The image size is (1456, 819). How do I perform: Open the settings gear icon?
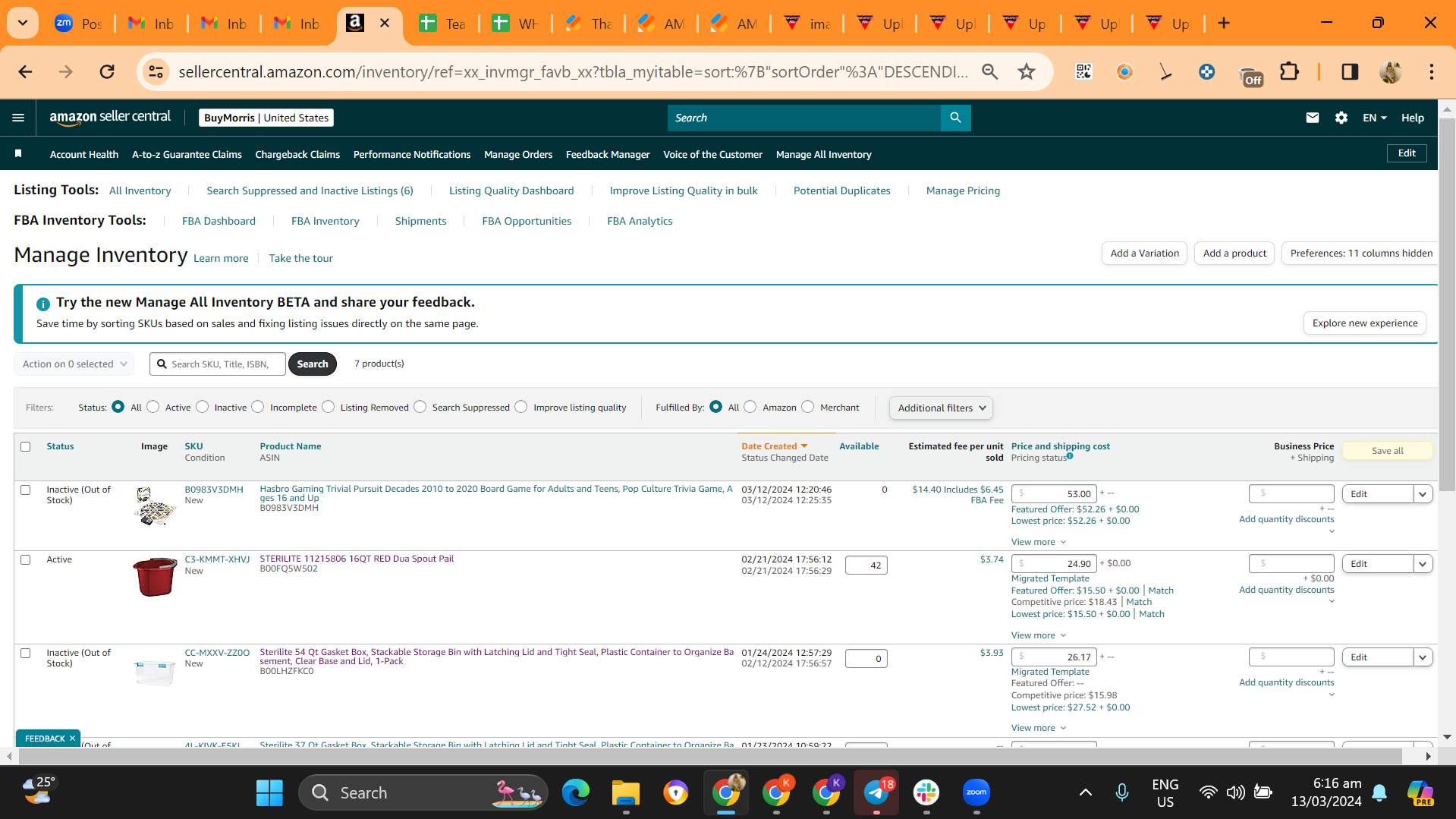click(x=1341, y=118)
